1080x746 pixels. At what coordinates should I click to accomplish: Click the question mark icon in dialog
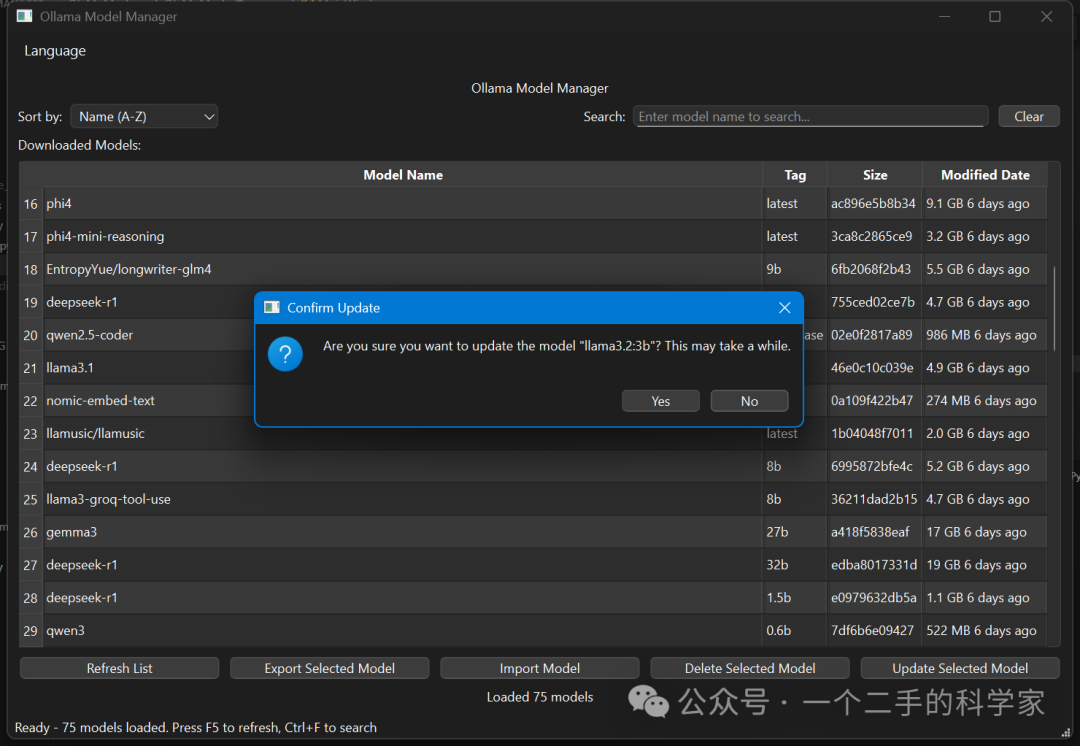285,354
